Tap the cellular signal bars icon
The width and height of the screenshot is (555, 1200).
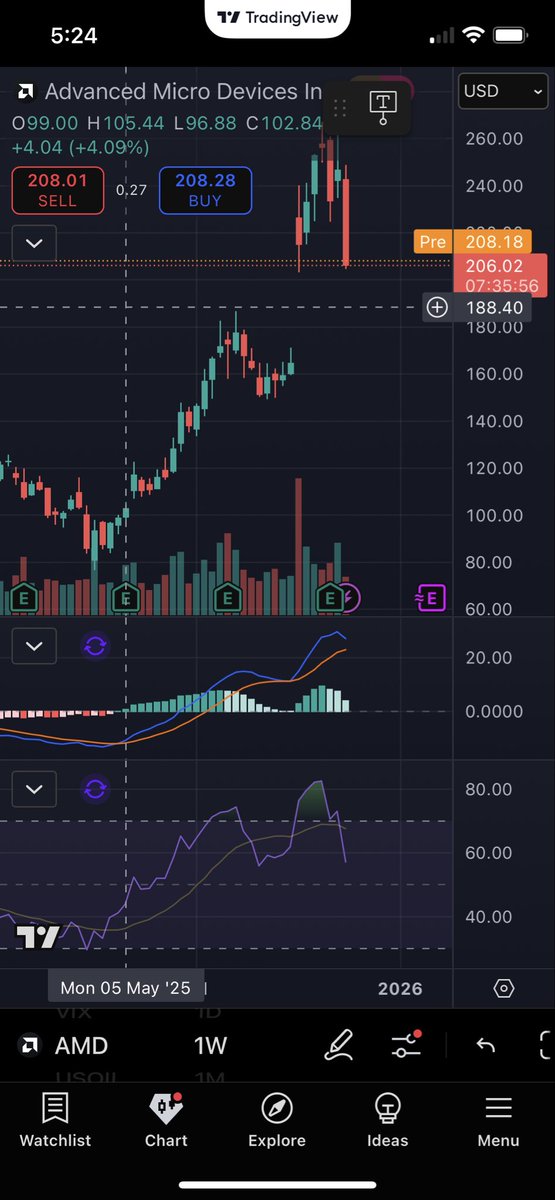pyautogui.click(x=441, y=36)
